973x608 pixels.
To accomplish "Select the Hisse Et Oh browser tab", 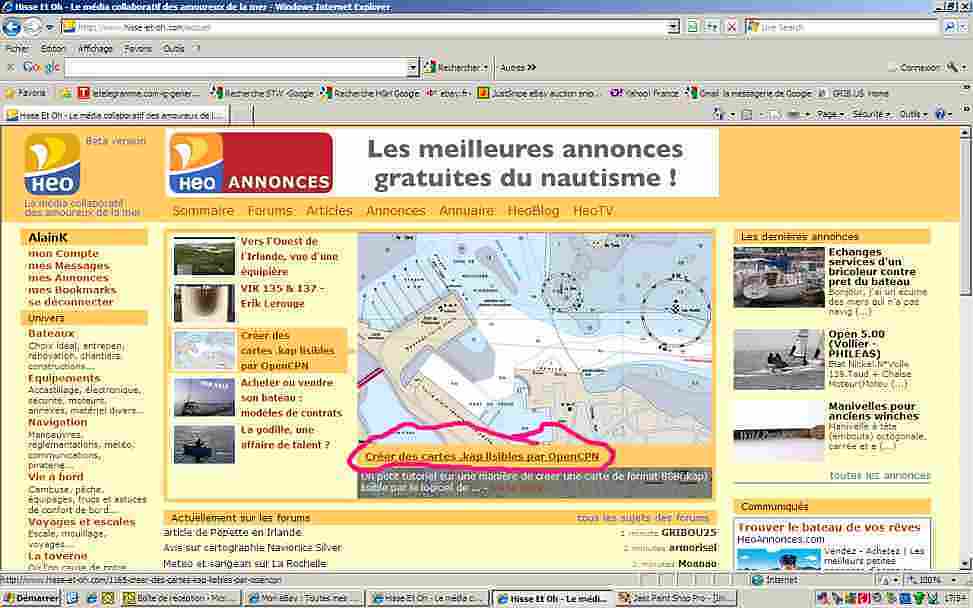I will point(117,115).
